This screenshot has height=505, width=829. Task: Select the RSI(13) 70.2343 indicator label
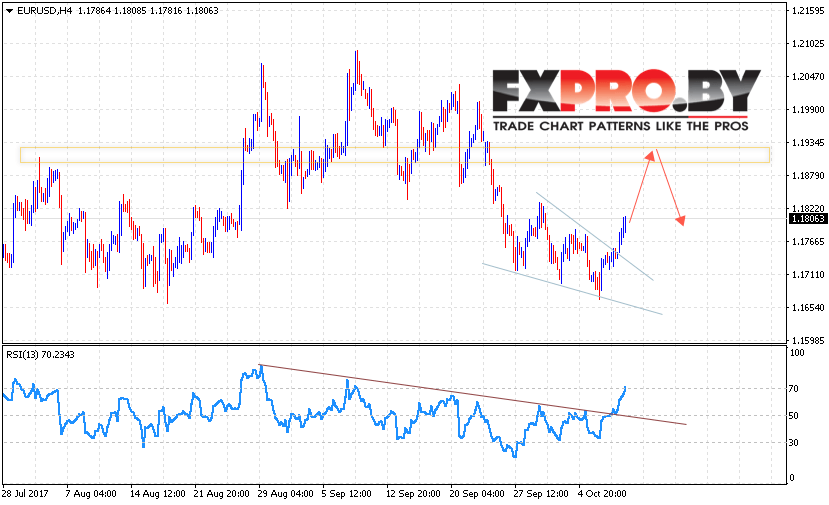click(x=40, y=354)
